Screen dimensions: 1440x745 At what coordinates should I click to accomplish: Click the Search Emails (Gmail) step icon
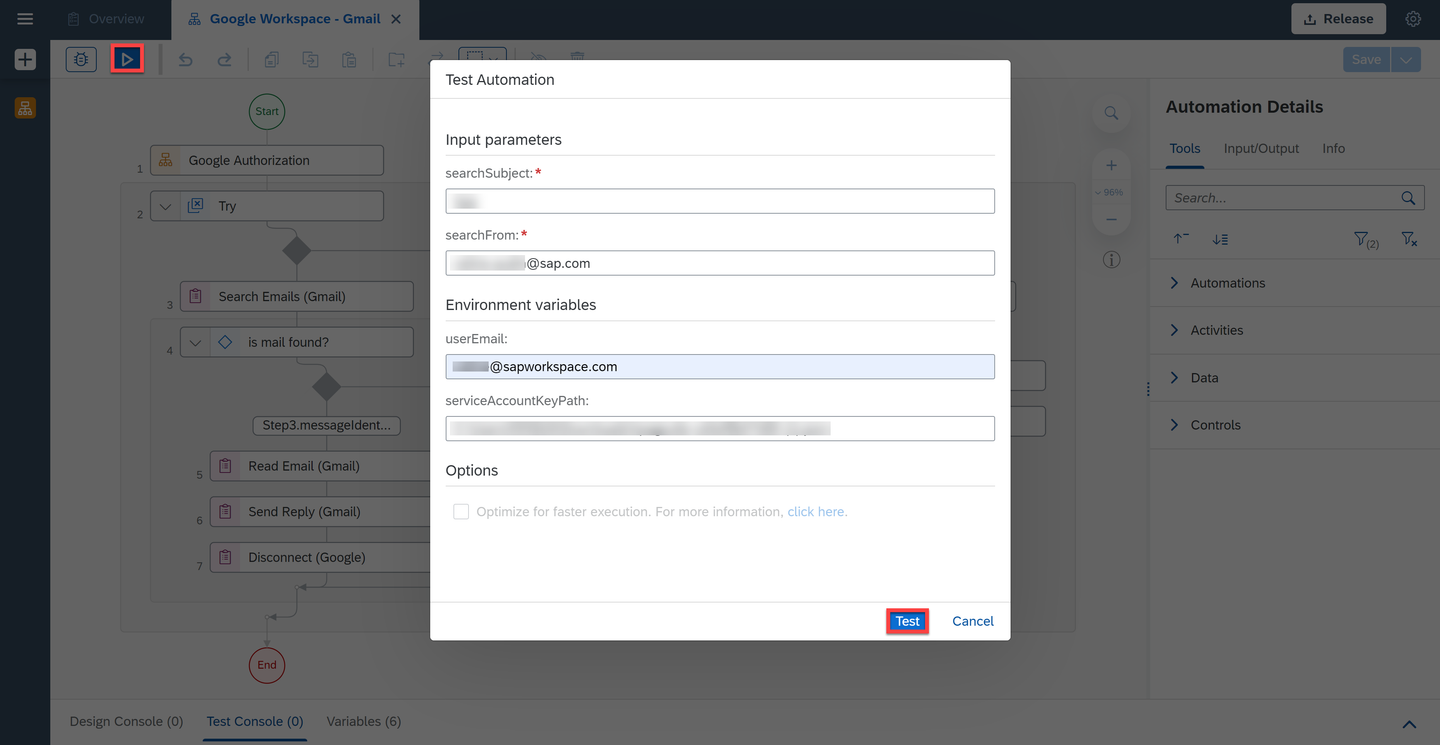click(195, 296)
